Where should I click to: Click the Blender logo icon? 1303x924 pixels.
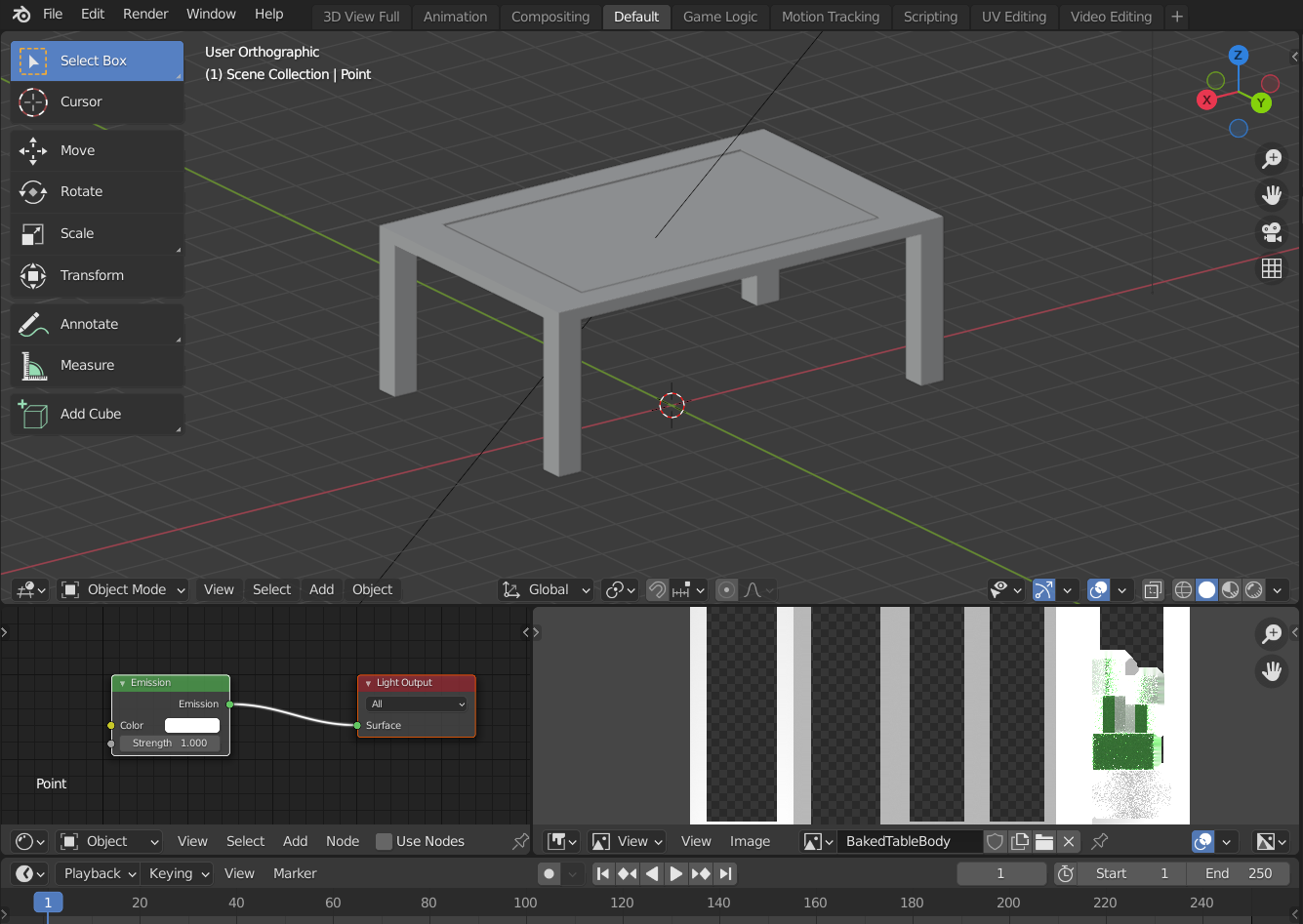coord(21,15)
